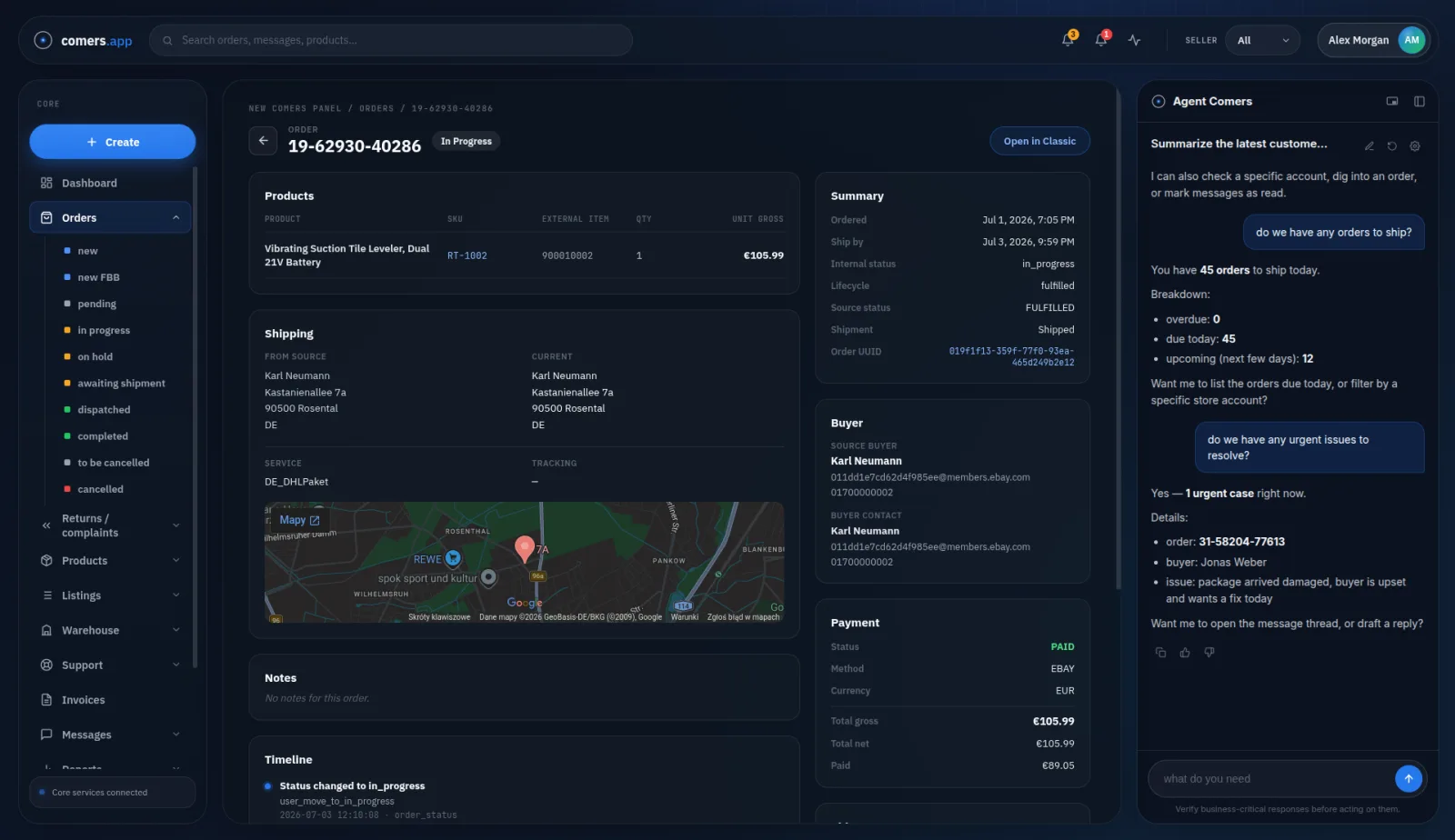This screenshot has height=840, width=1455.
Task: Open Agent Comers settings gear
Action: coord(1415,145)
